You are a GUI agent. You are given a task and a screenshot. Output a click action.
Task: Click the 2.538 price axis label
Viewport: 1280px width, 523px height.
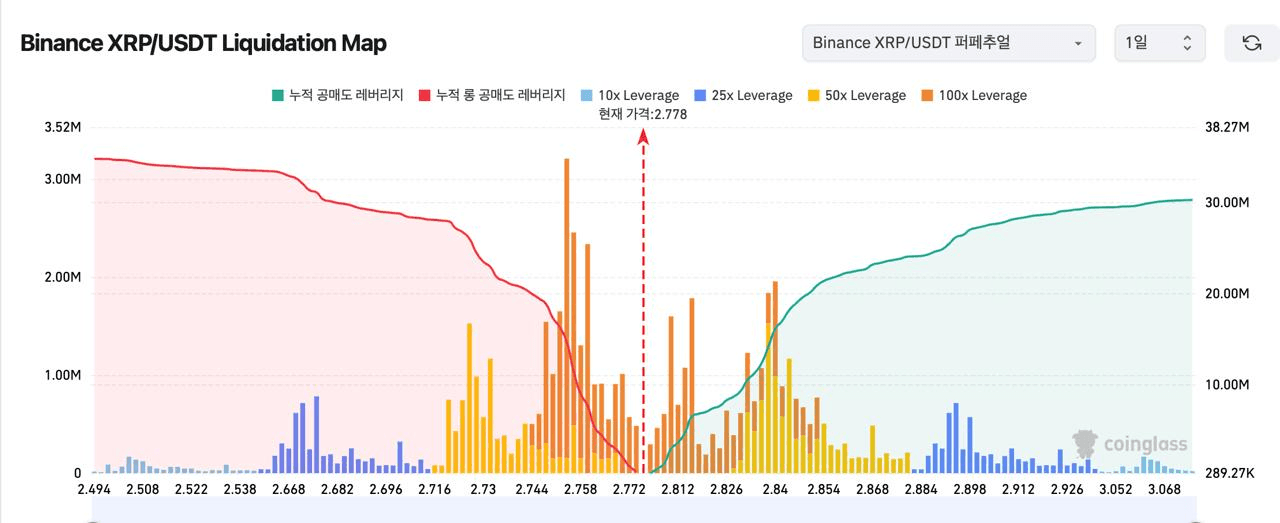(x=239, y=489)
